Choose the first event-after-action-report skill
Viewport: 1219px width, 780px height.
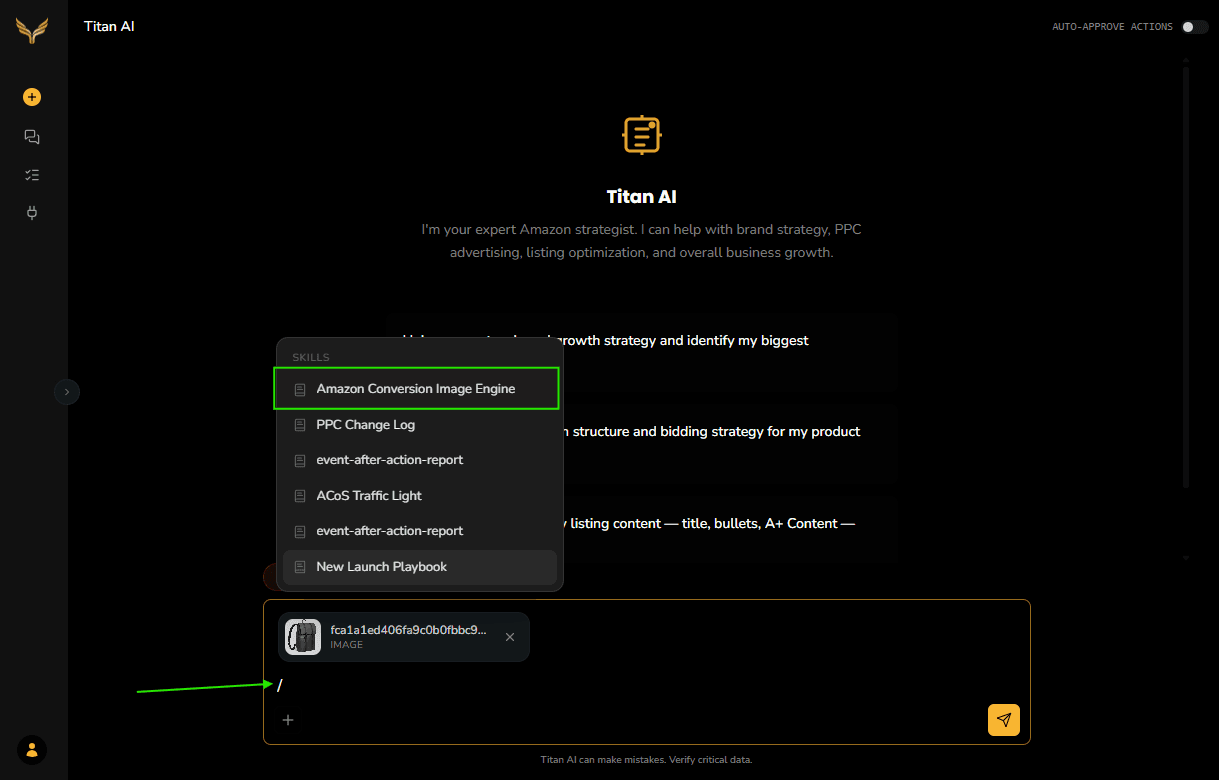coord(420,460)
